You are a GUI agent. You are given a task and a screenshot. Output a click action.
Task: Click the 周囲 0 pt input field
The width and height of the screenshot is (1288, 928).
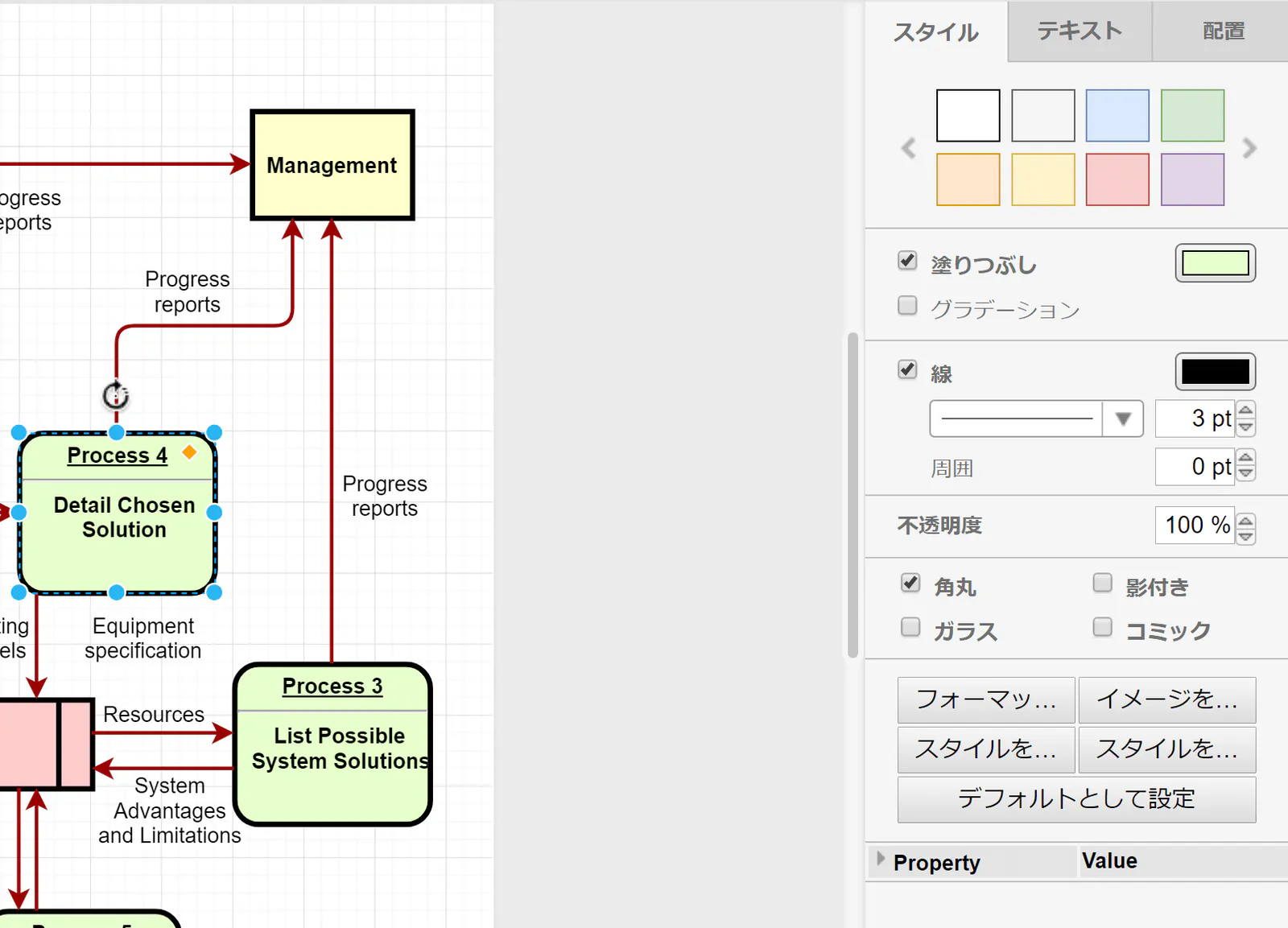click(x=1195, y=467)
